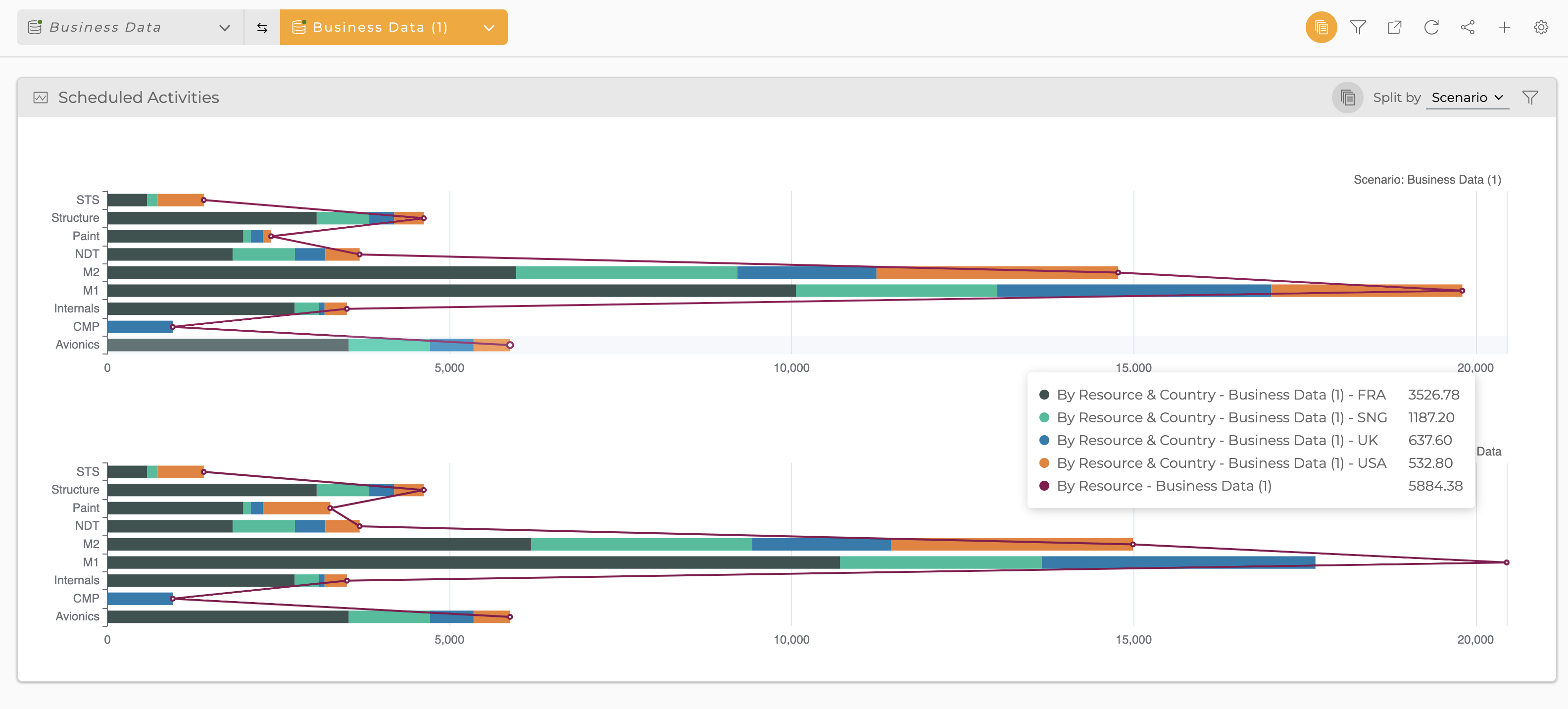Click the orange scenario comparison icon in top toolbar
This screenshot has height=709, width=1568.
pos(1320,27)
